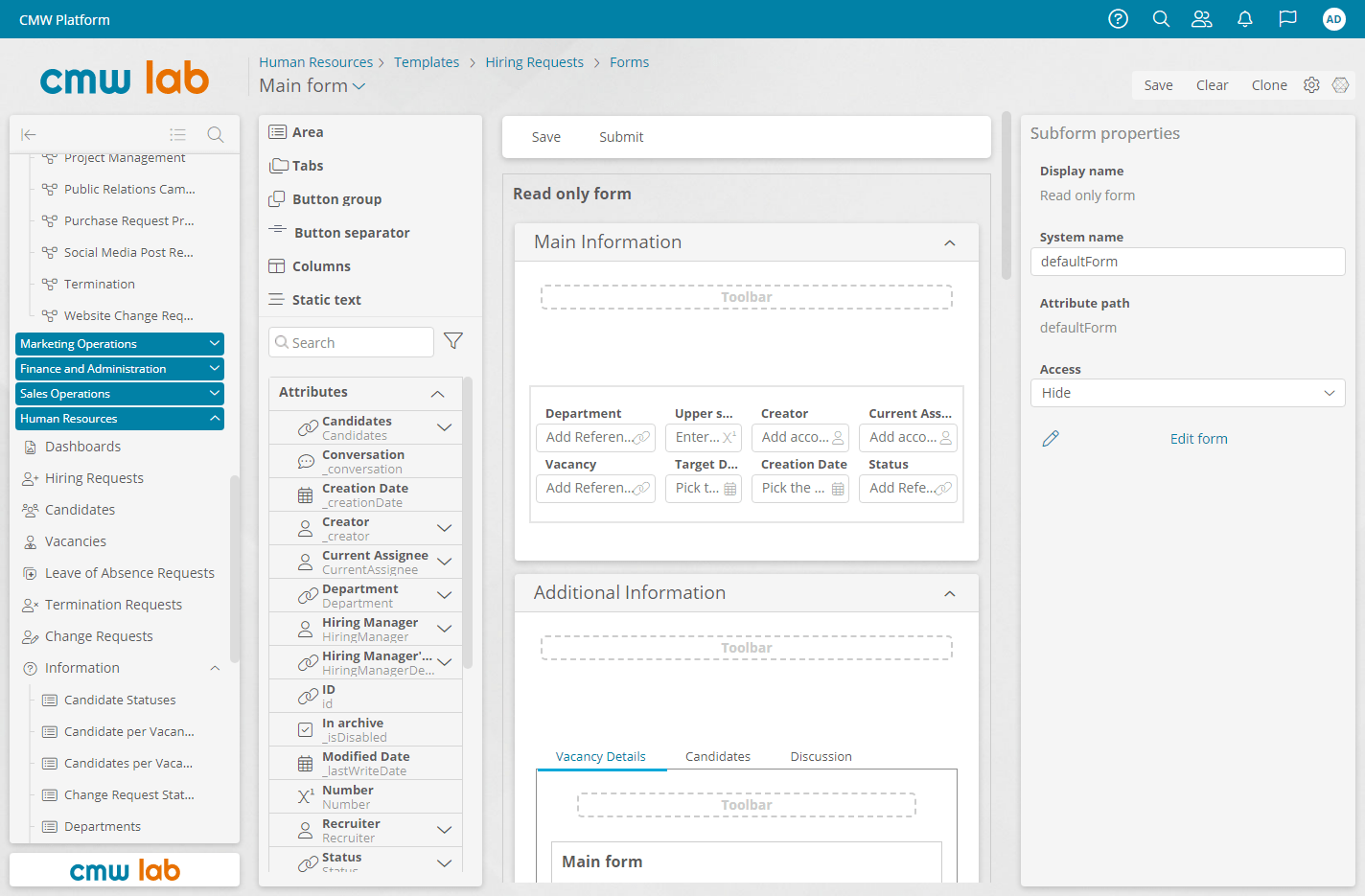
Task: Click the notifications bell icon
Action: pyautogui.click(x=1244, y=19)
